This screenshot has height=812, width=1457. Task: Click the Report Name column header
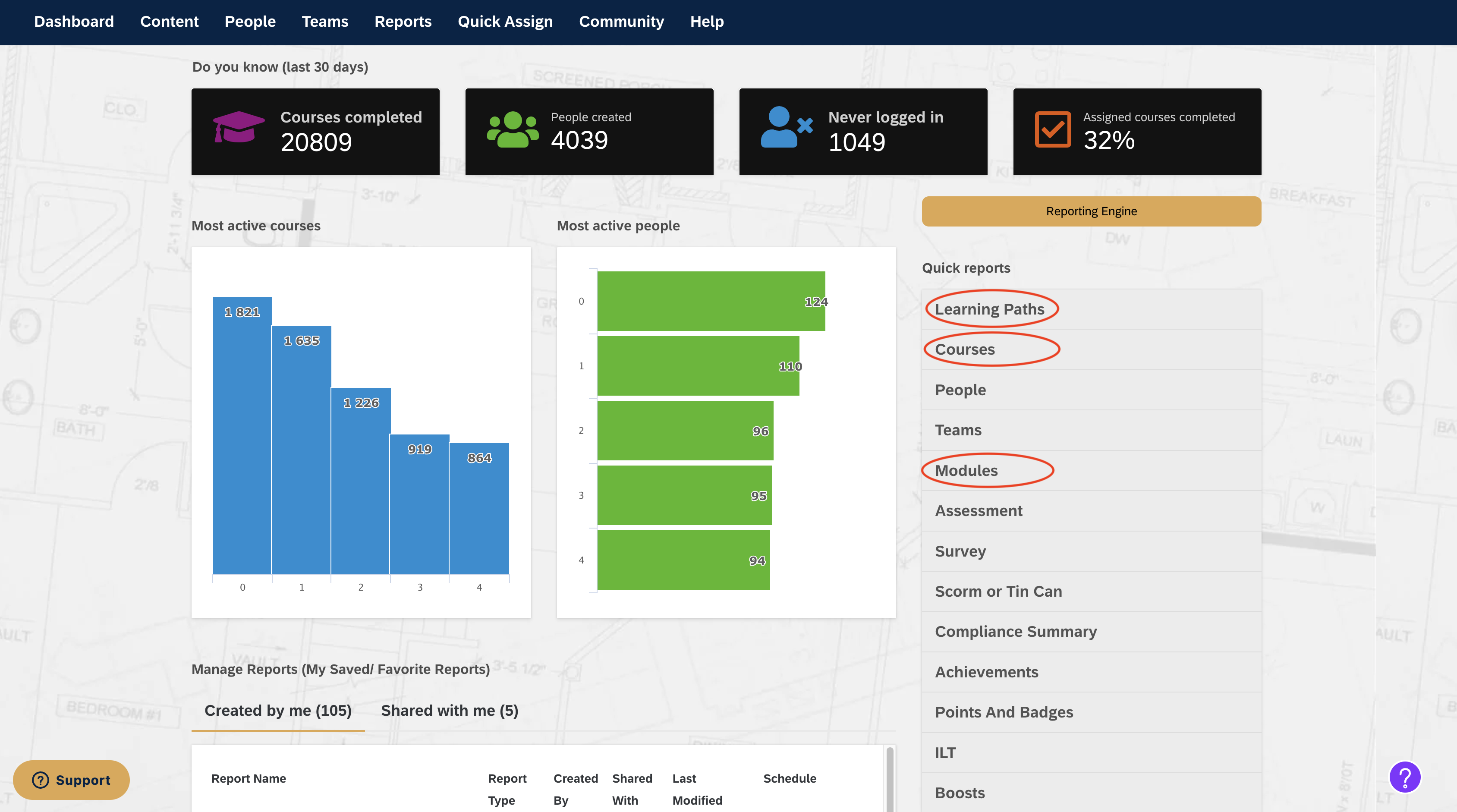click(249, 779)
